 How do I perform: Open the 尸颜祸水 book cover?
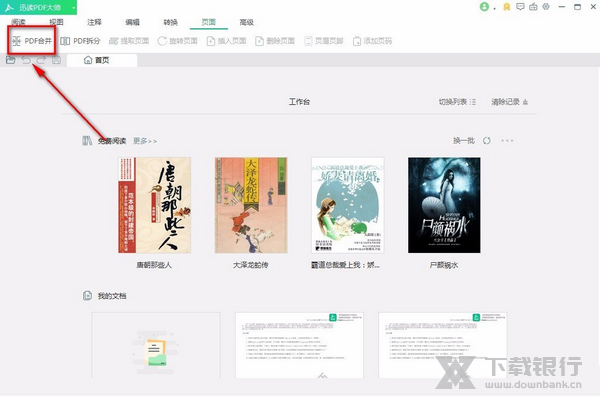(444, 205)
